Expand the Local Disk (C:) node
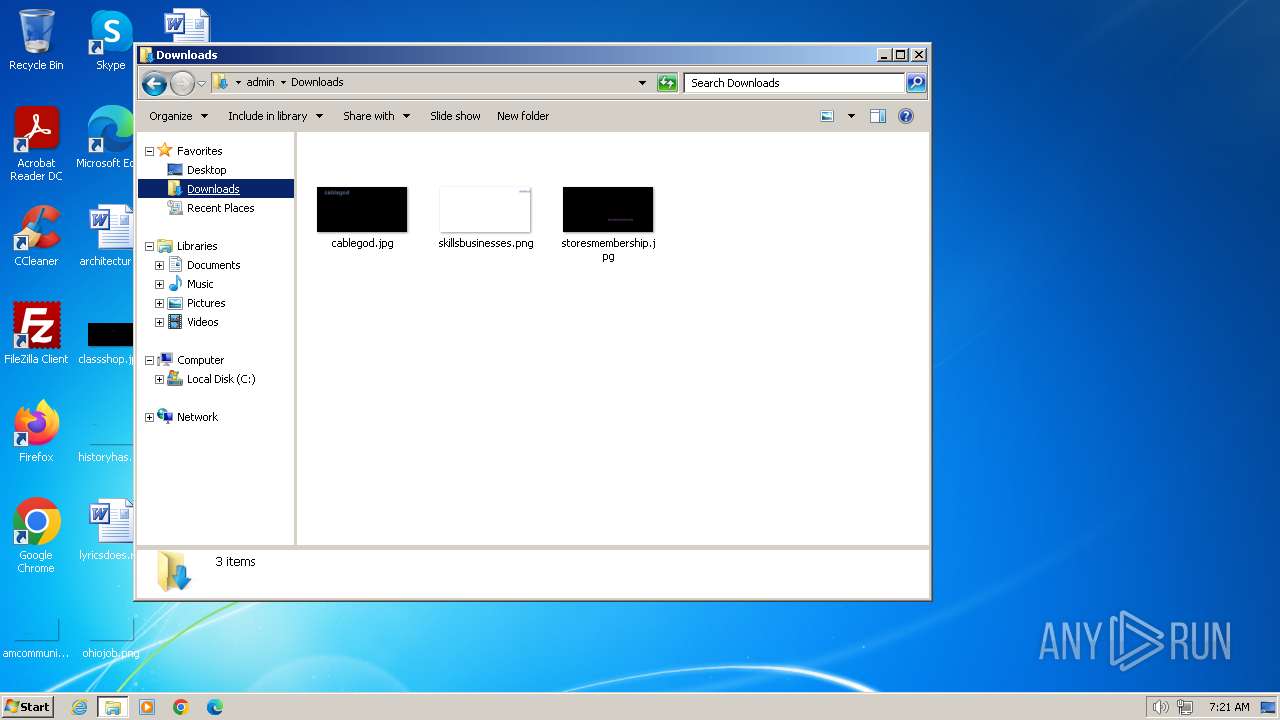1280x720 pixels. pyautogui.click(x=159, y=379)
